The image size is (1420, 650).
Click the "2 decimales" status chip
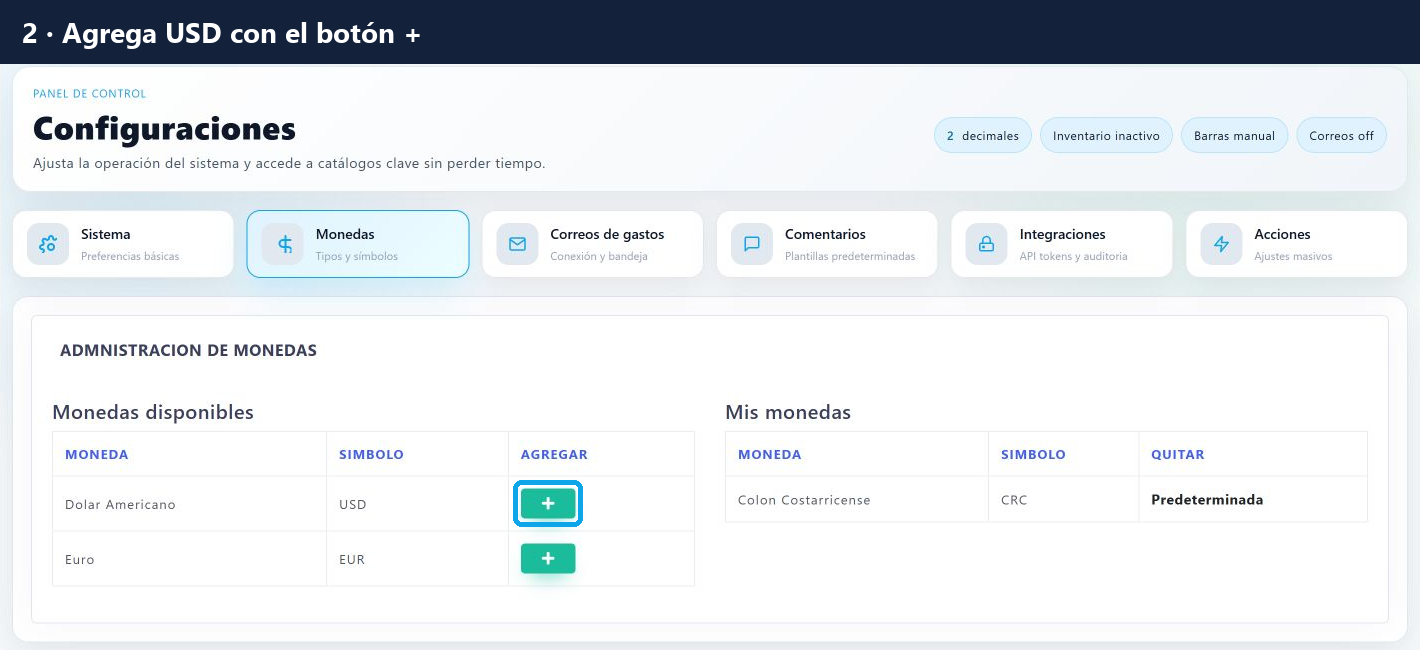pos(983,136)
